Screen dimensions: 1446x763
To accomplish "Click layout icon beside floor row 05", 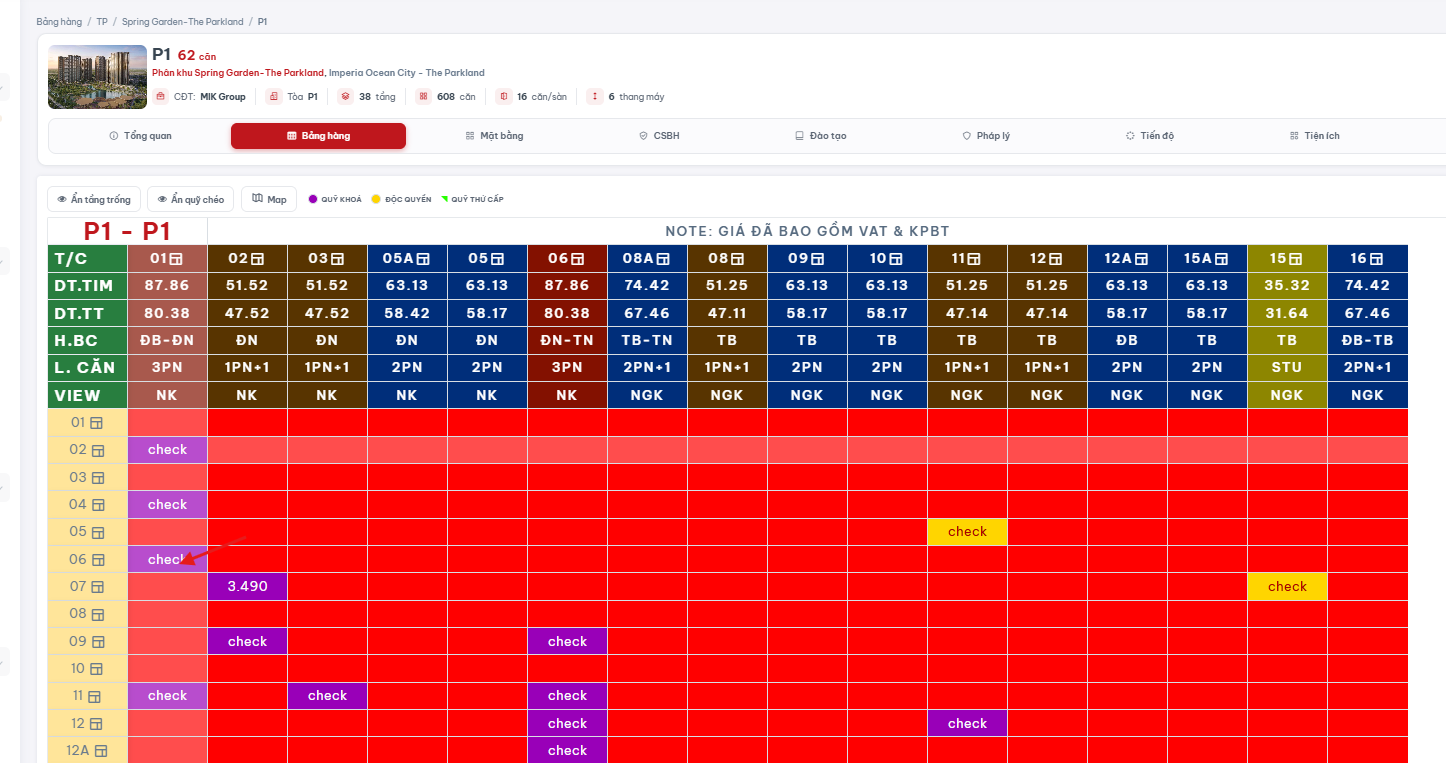I will coord(97,533).
